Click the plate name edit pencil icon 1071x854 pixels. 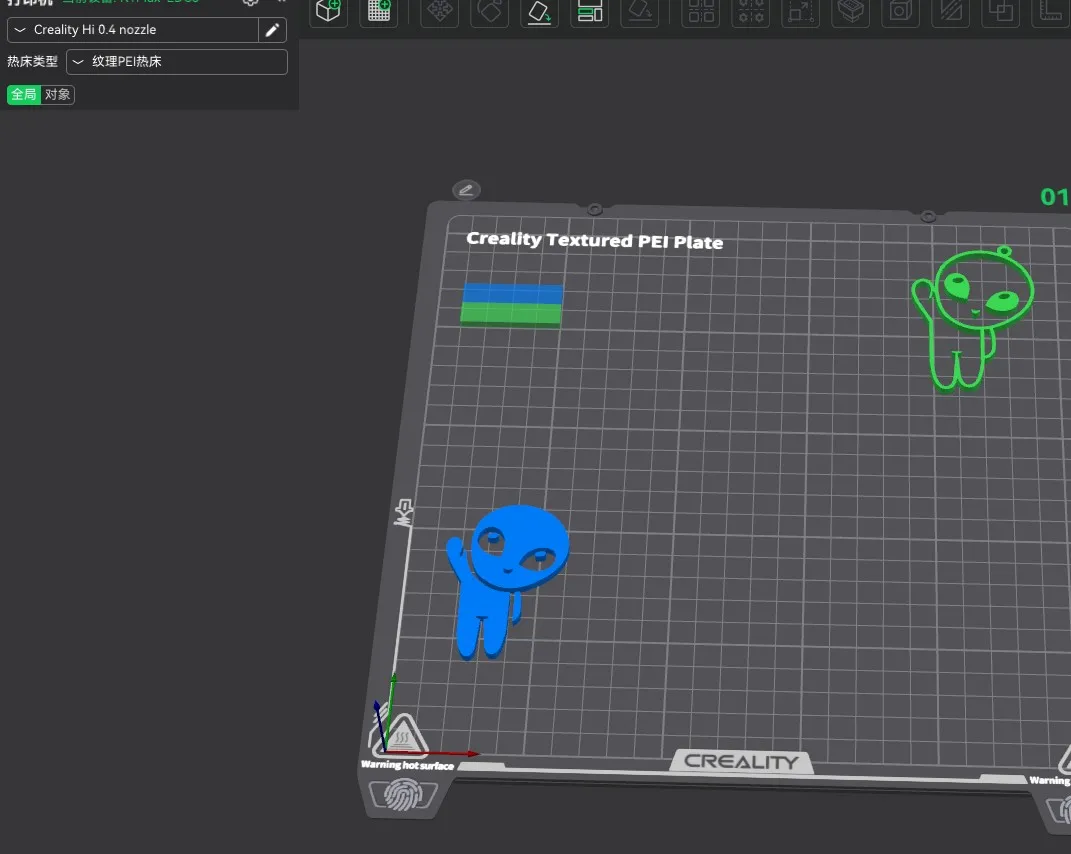point(467,190)
